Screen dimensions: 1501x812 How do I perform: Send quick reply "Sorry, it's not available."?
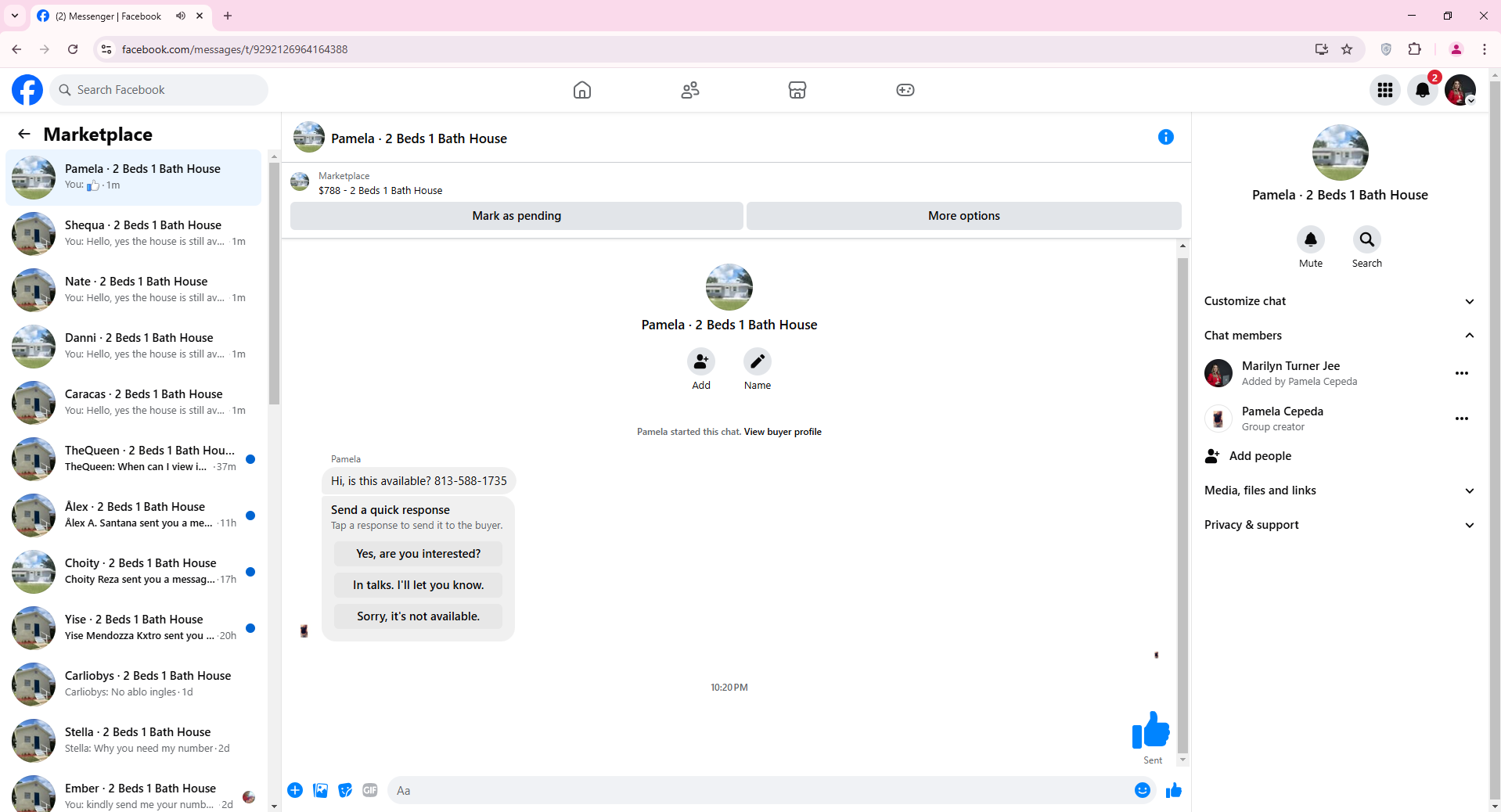(x=419, y=616)
